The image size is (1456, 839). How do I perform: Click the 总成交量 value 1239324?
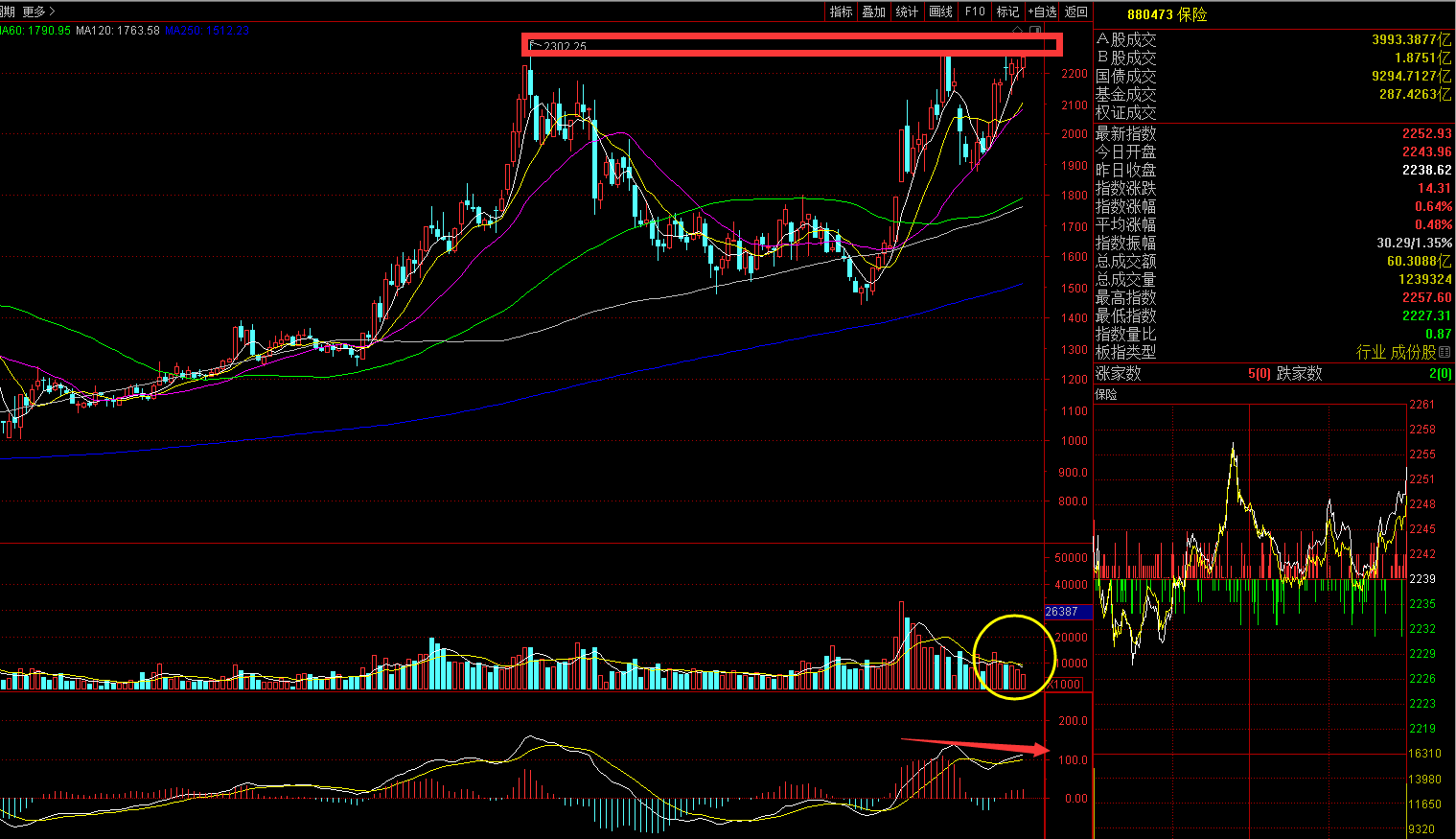click(x=1425, y=279)
